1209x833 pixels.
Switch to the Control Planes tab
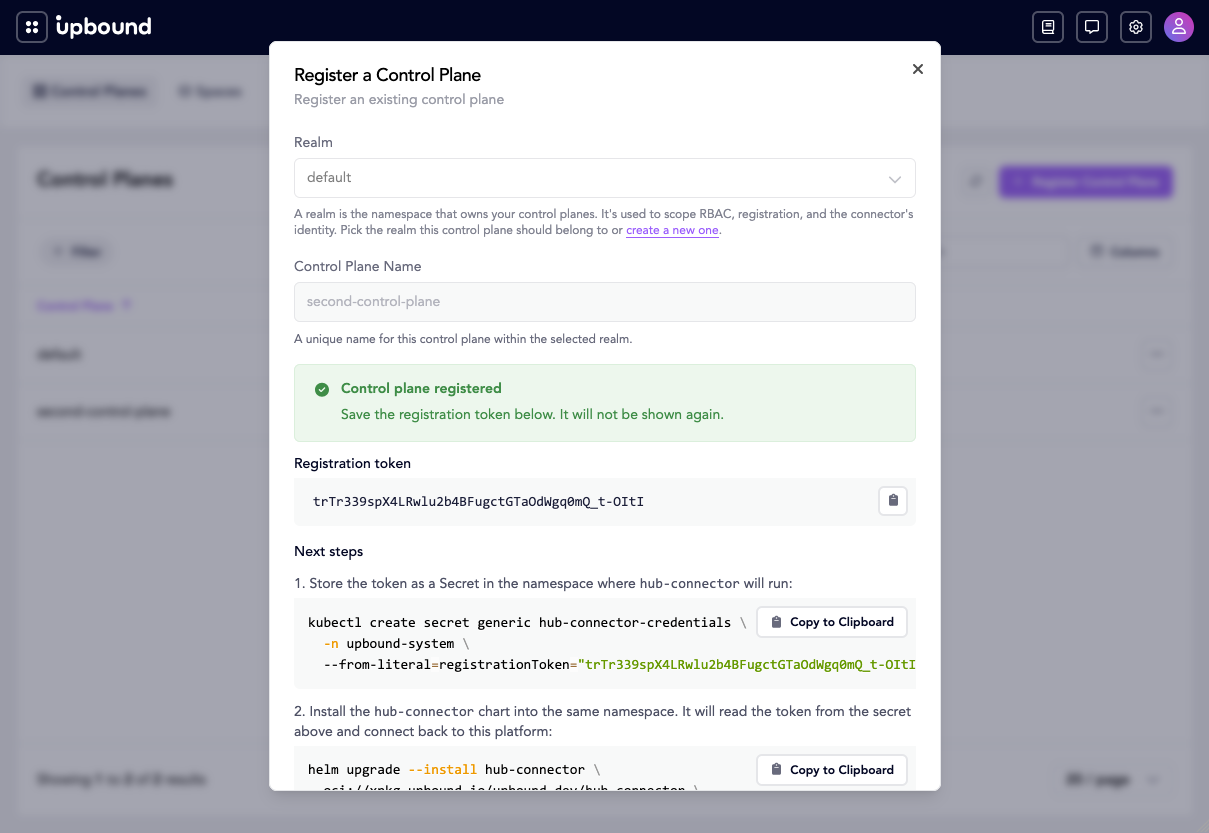(x=91, y=91)
